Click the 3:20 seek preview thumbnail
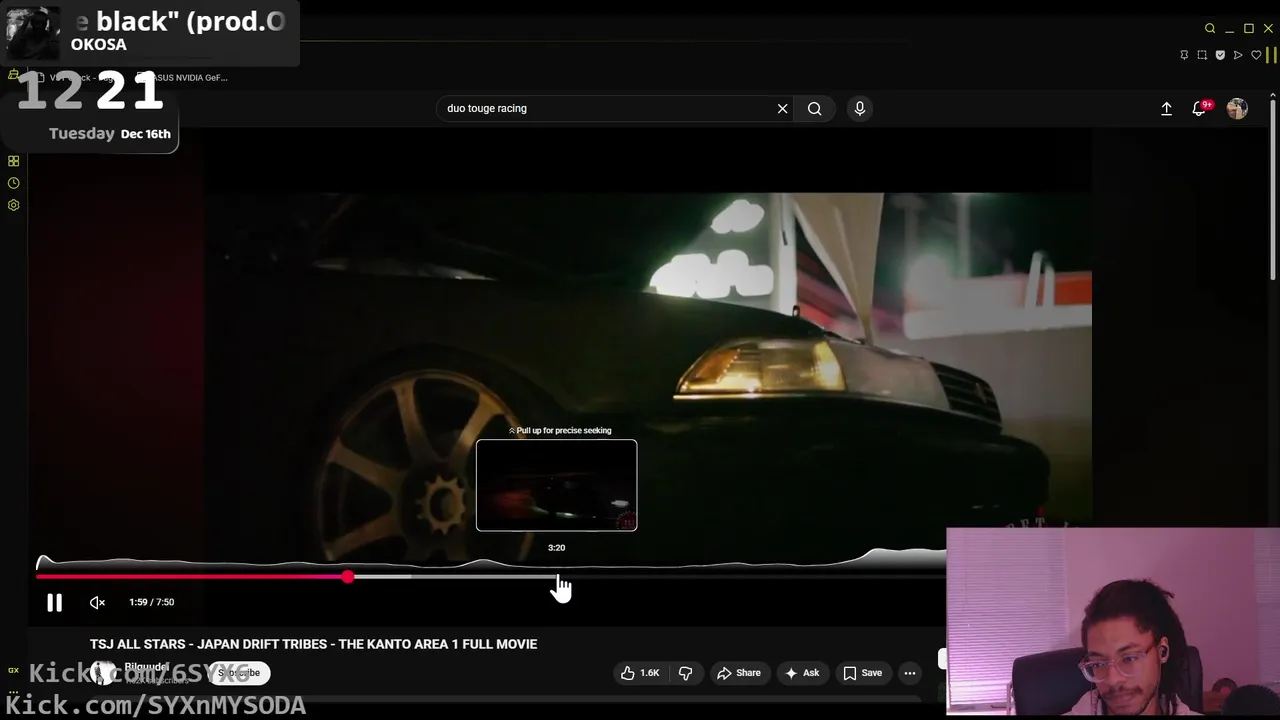 [x=556, y=485]
